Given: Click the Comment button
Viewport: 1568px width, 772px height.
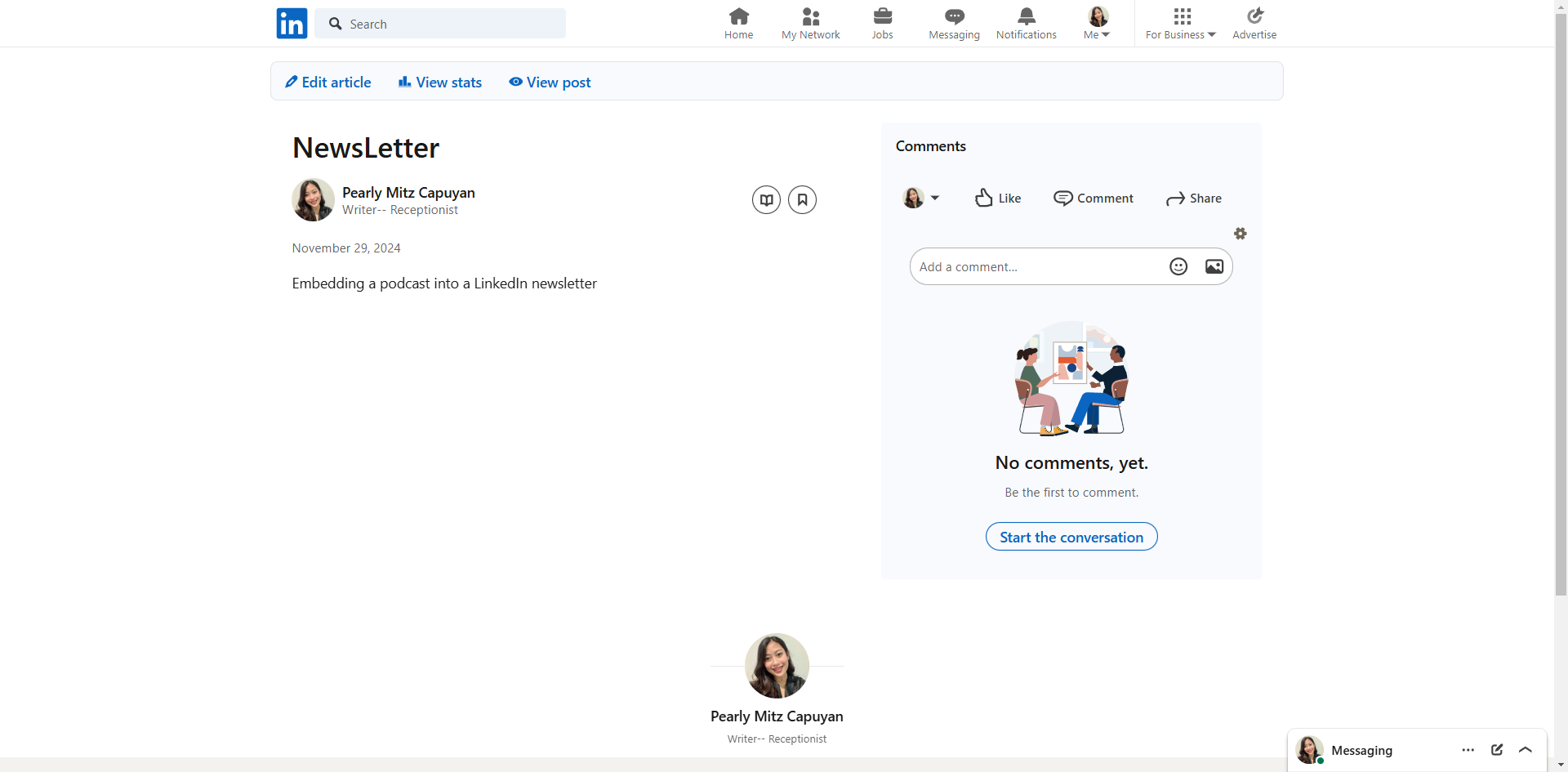Looking at the screenshot, I should coord(1094,198).
